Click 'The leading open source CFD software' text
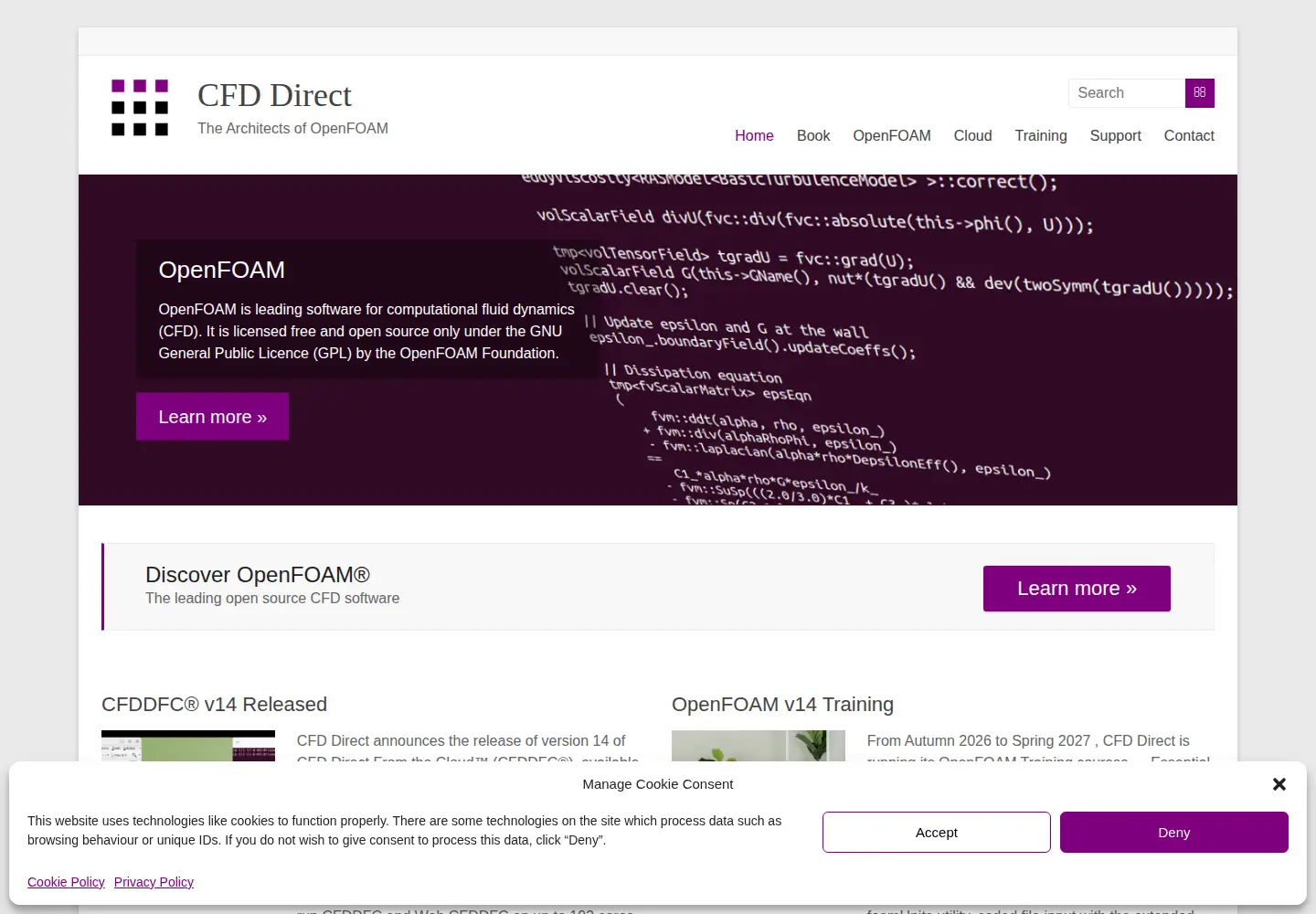Viewport: 1316px width, 914px height. pyautogui.click(x=272, y=599)
